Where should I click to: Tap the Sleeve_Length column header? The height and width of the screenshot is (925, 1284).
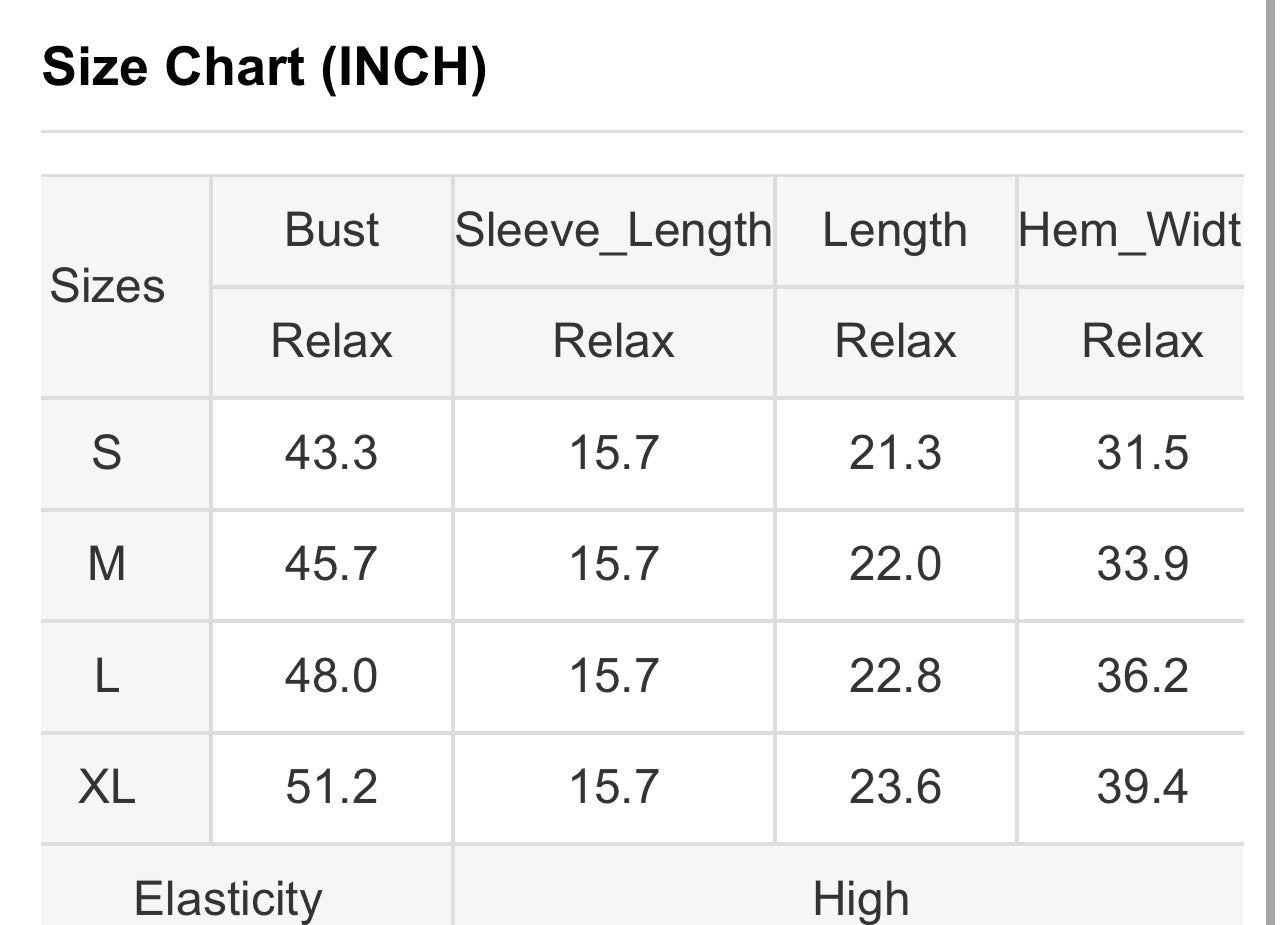(613, 231)
